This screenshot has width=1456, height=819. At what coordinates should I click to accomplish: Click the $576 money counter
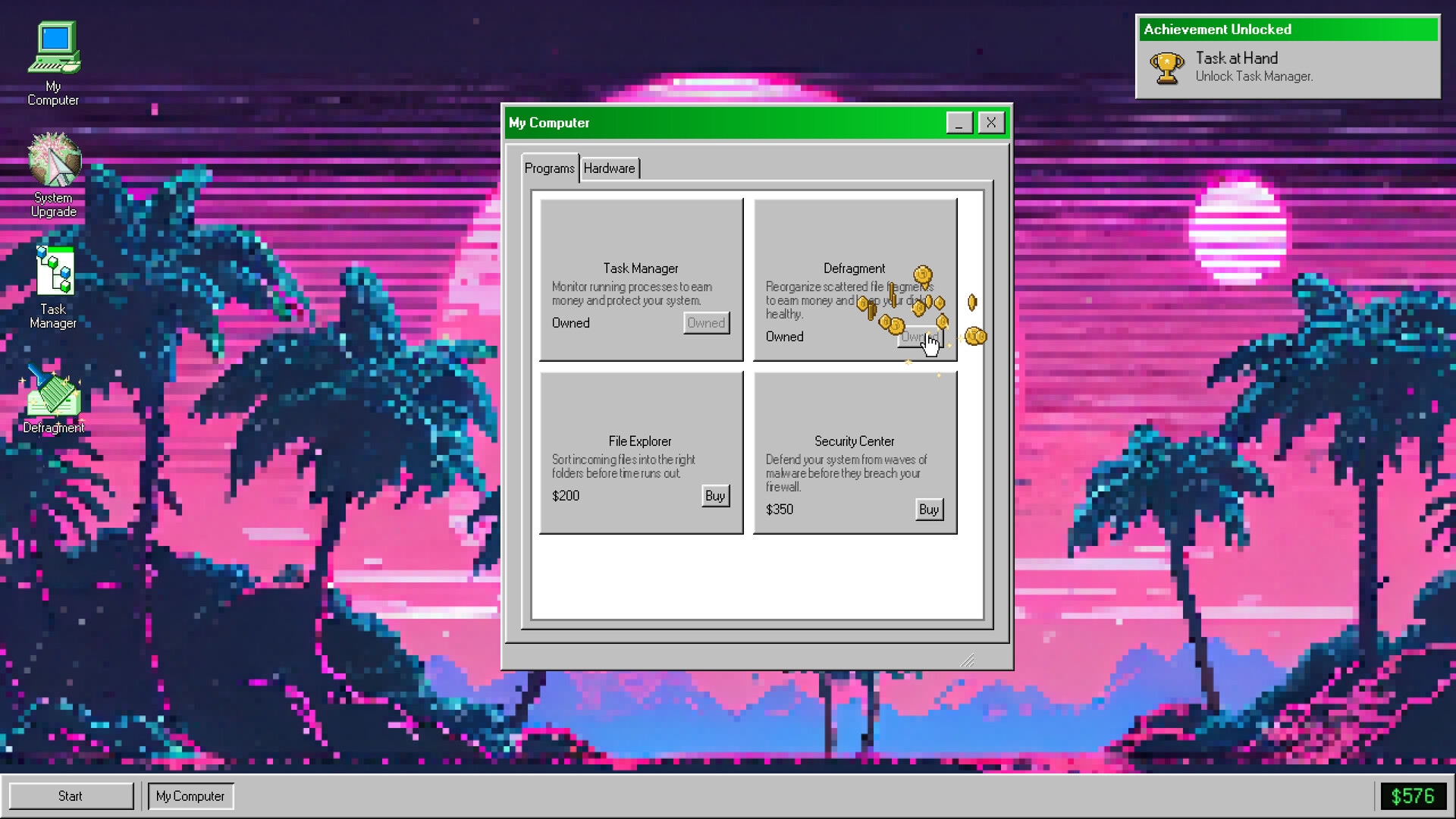point(1413,796)
